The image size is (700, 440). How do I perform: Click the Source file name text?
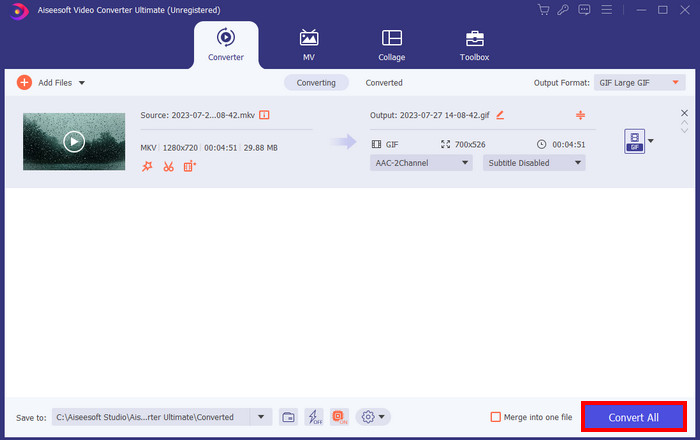tap(197, 115)
